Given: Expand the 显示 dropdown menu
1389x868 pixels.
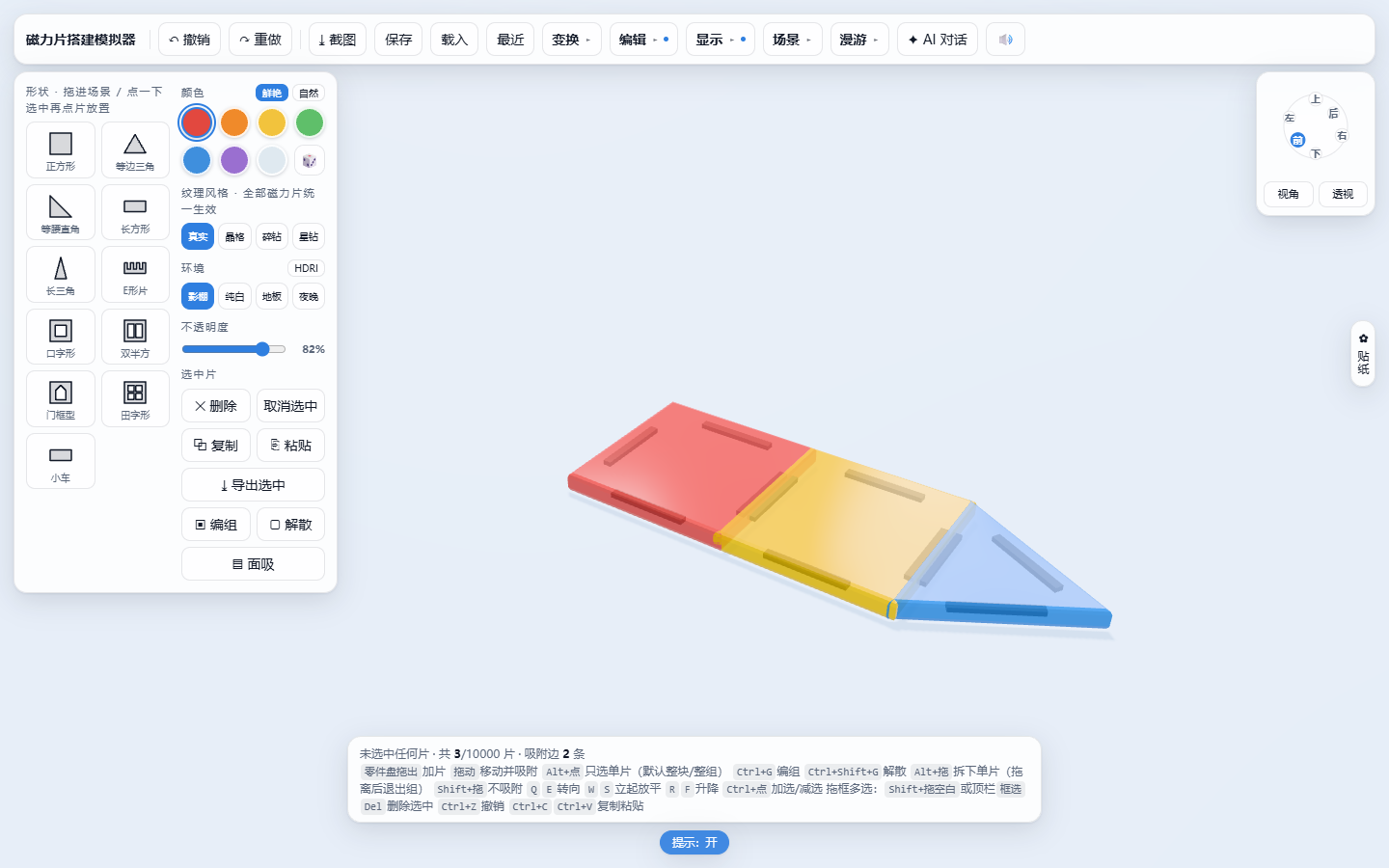Looking at the screenshot, I should 721,40.
